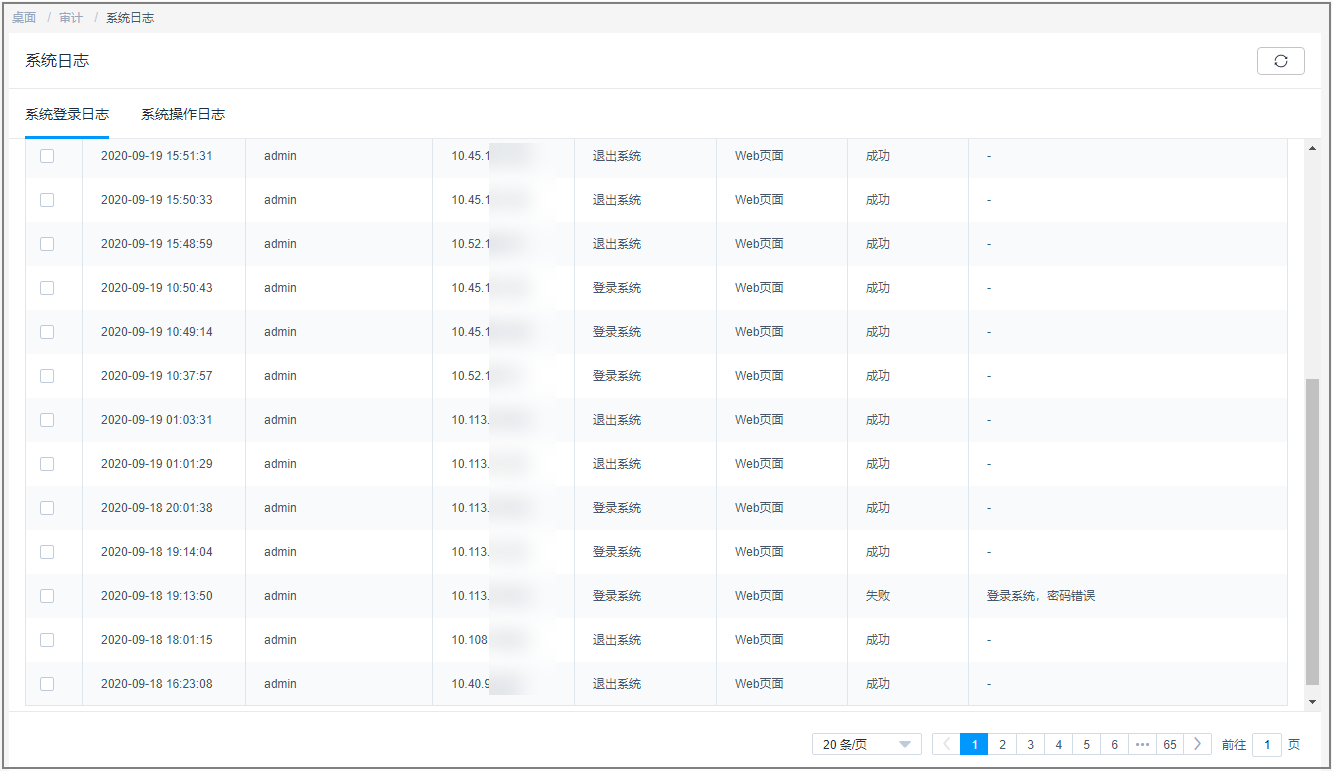Image resolution: width=1332 pixels, height=771 pixels.
Task: Go to page 4
Action: (x=1058, y=744)
